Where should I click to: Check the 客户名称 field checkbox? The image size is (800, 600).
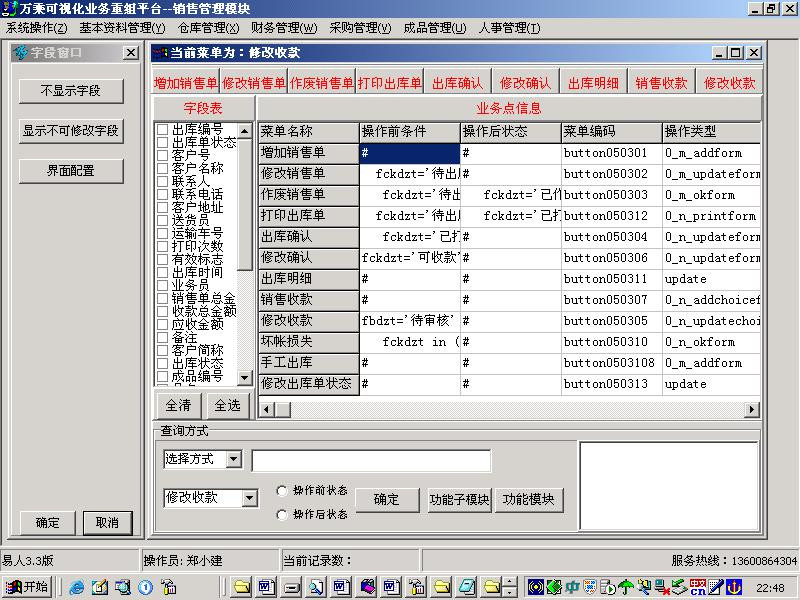(163, 168)
